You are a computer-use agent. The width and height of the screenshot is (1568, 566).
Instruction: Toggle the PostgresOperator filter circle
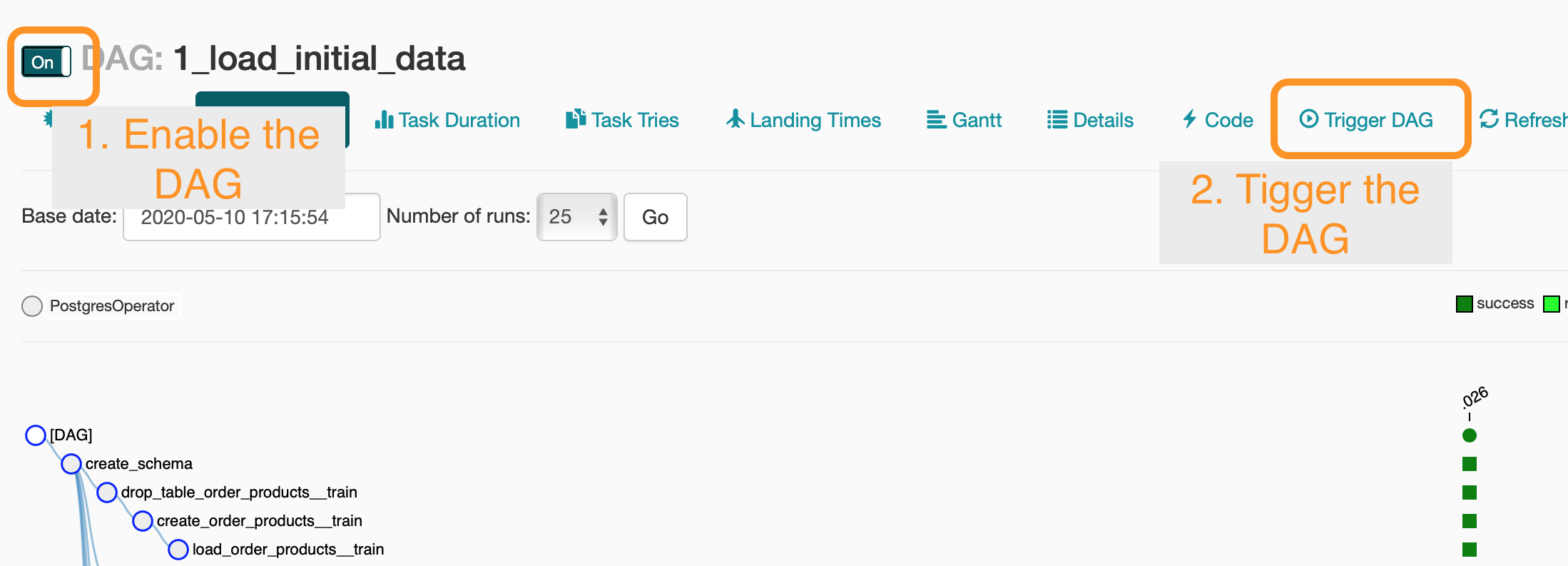(x=32, y=305)
